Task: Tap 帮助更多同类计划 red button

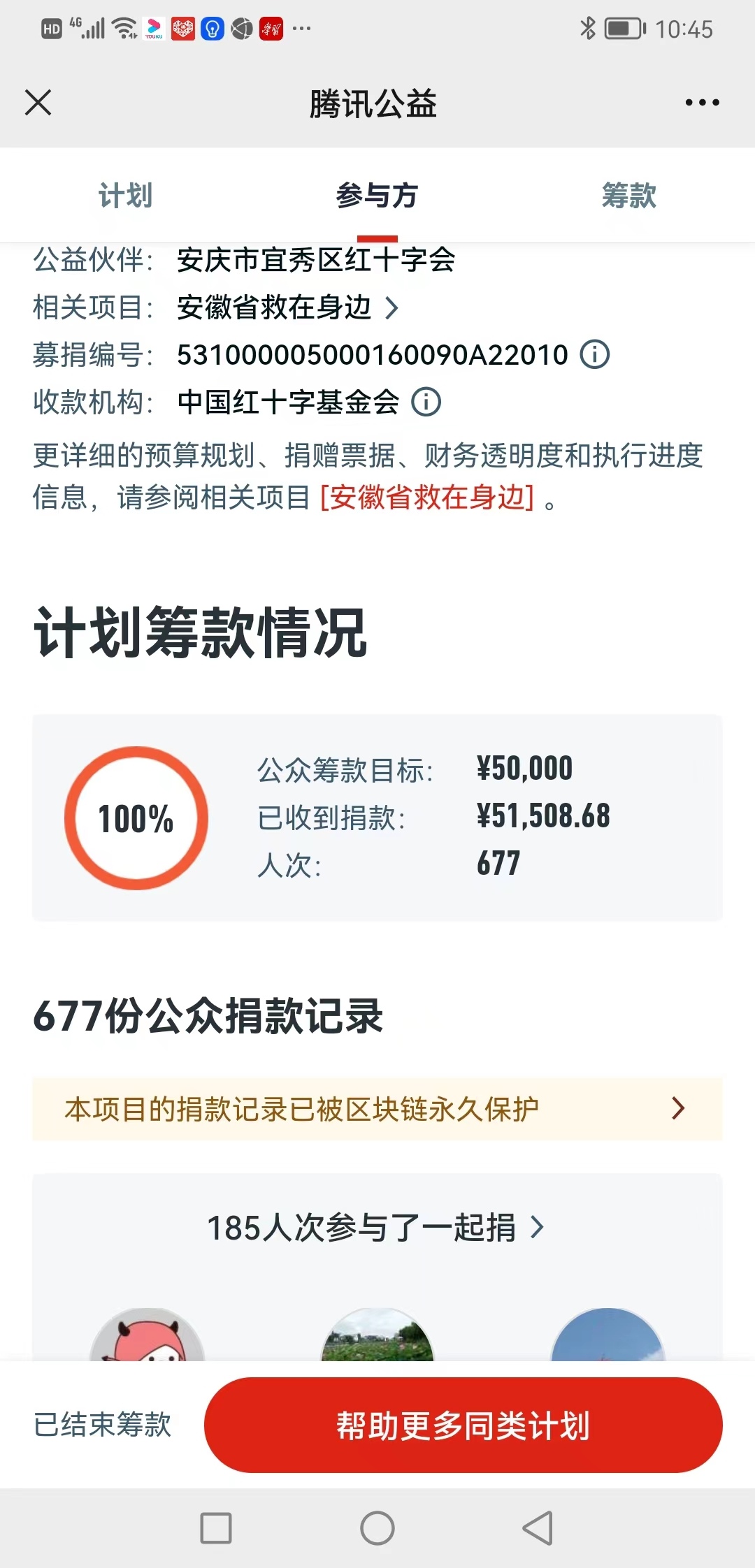Action: pos(463,1425)
